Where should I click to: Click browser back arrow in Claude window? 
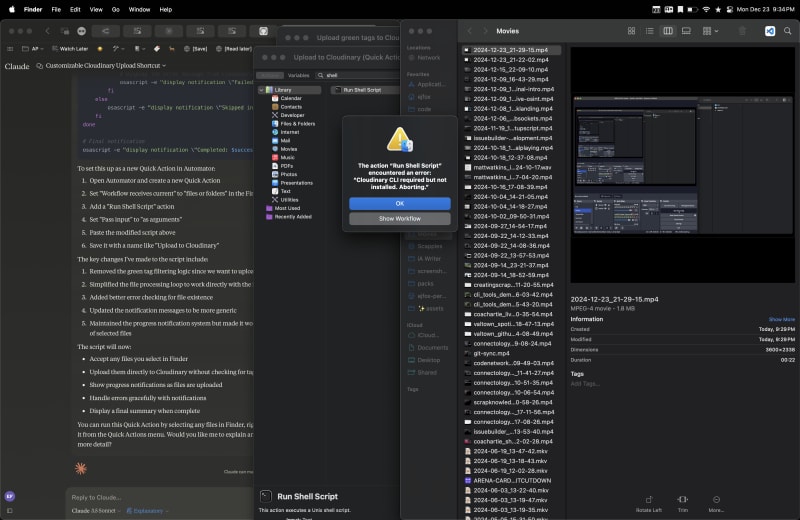pos(47,31)
